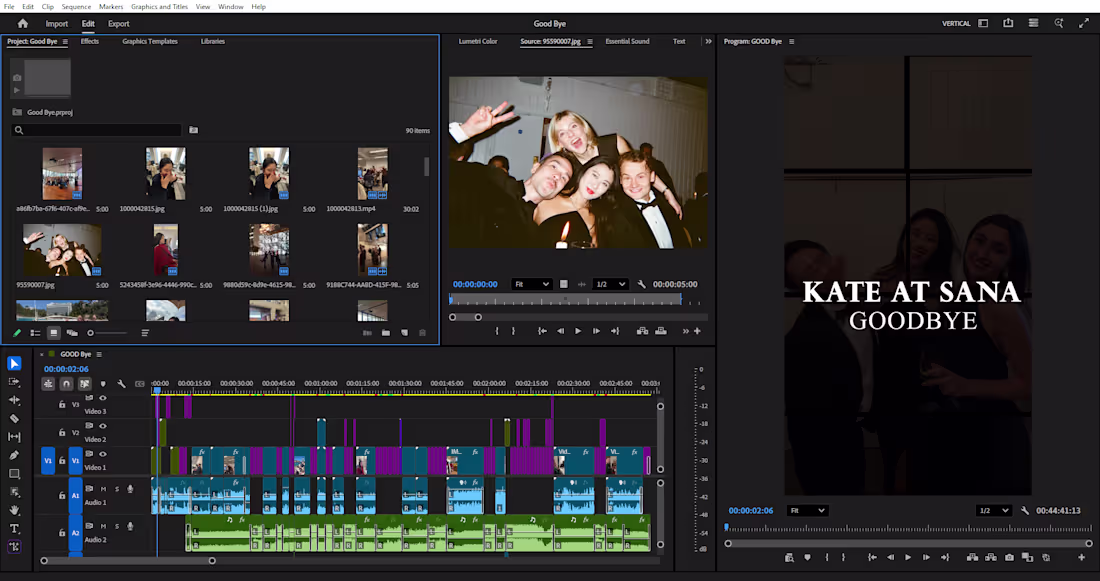Open Program monitor Fit zoom dropdown
1100x581 pixels.
(807, 510)
